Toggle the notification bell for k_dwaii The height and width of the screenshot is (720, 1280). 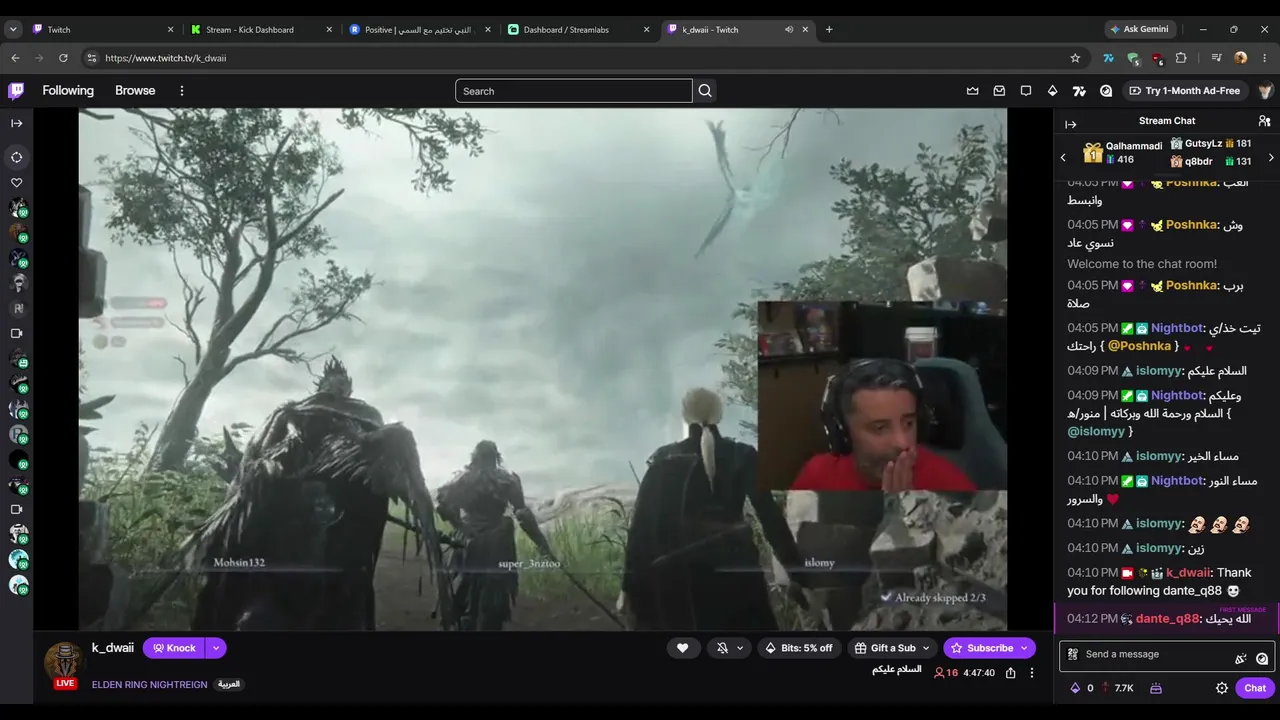click(x=722, y=648)
